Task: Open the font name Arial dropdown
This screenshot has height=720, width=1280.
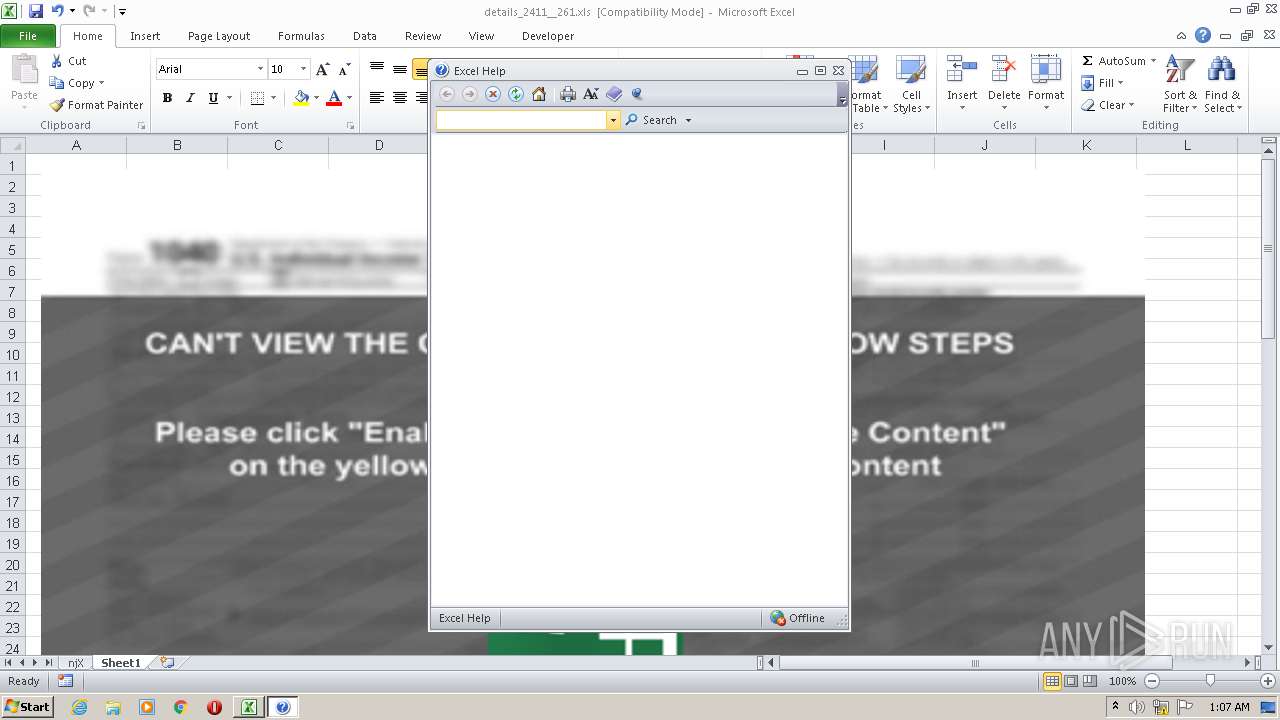Action: tap(260, 69)
